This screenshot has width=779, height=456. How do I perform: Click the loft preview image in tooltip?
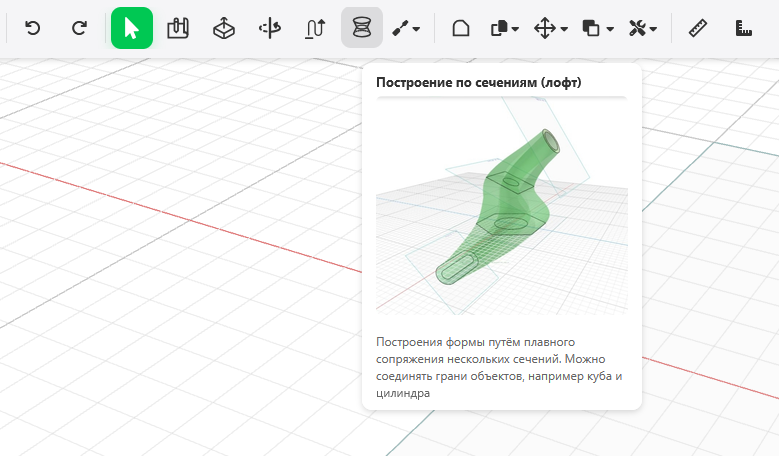tap(502, 206)
